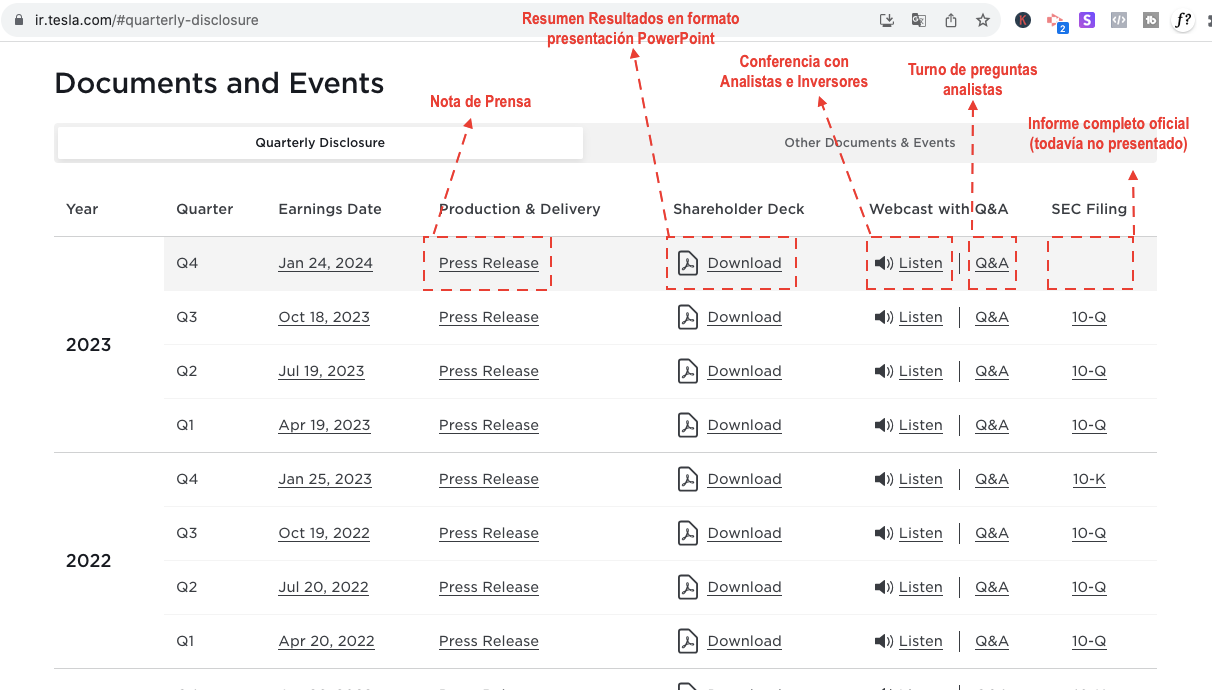Click the speaker icon in the Apr 20, 2022 row
This screenshot has width=1212, height=697.
(x=883, y=641)
